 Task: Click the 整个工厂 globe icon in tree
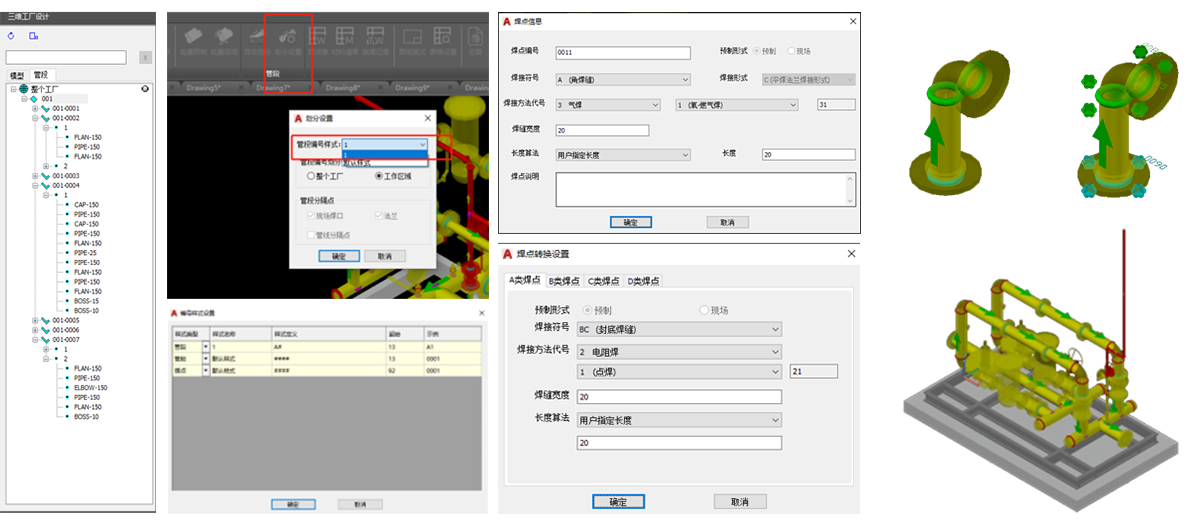23,89
